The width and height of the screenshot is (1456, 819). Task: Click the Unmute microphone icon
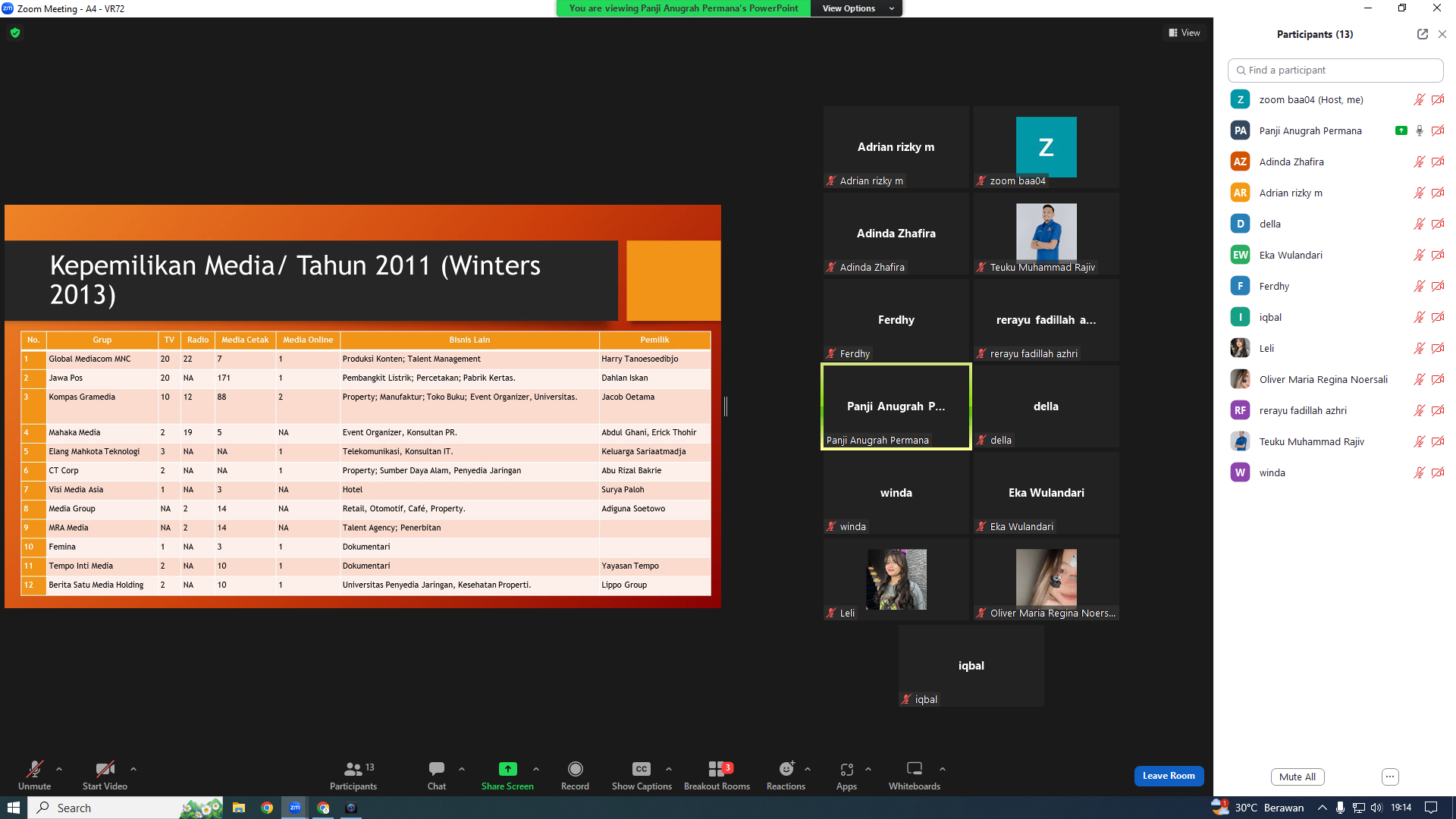click(34, 769)
